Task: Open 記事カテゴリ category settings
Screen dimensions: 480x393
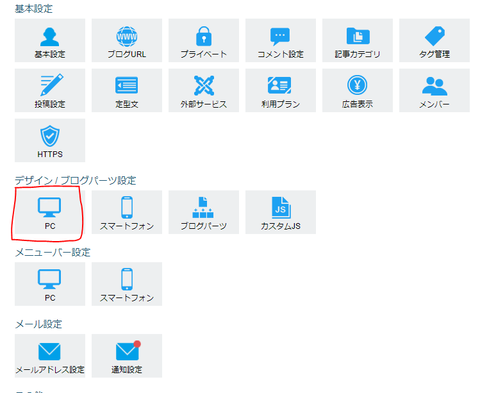Action: click(357, 40)
